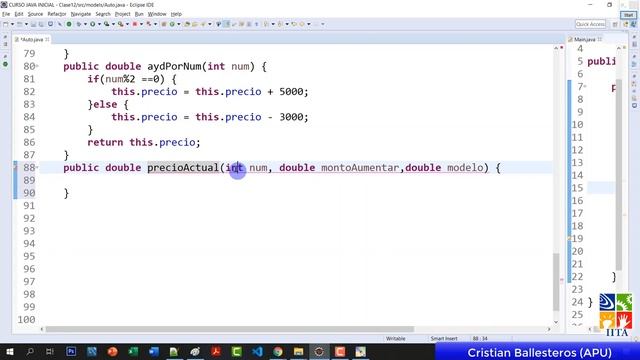Open the Project menu
Viewport: 640px width, 360px height.
point(122,14)
